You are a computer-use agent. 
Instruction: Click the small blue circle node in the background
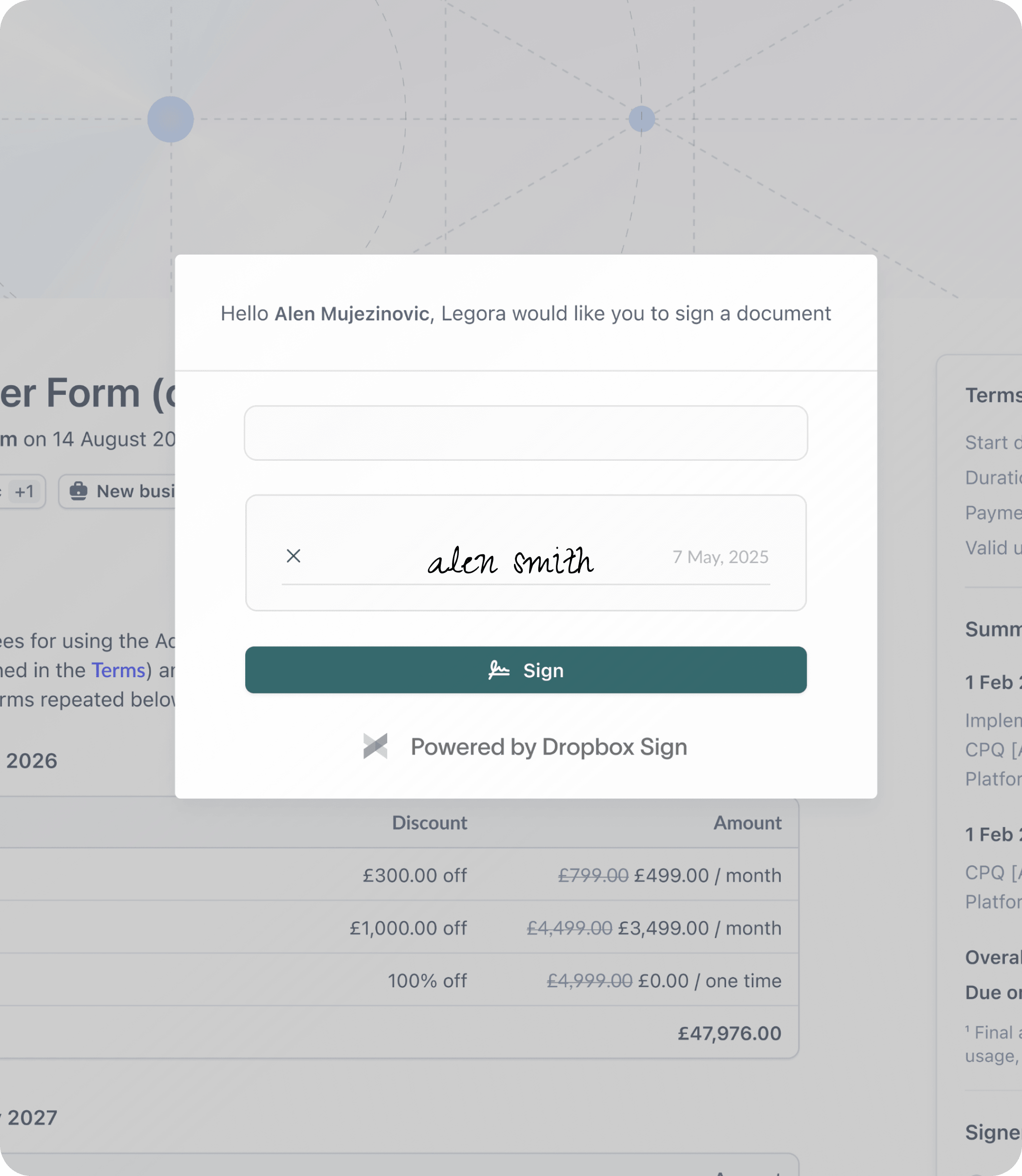pyautogui.click(x=642, y=118)
